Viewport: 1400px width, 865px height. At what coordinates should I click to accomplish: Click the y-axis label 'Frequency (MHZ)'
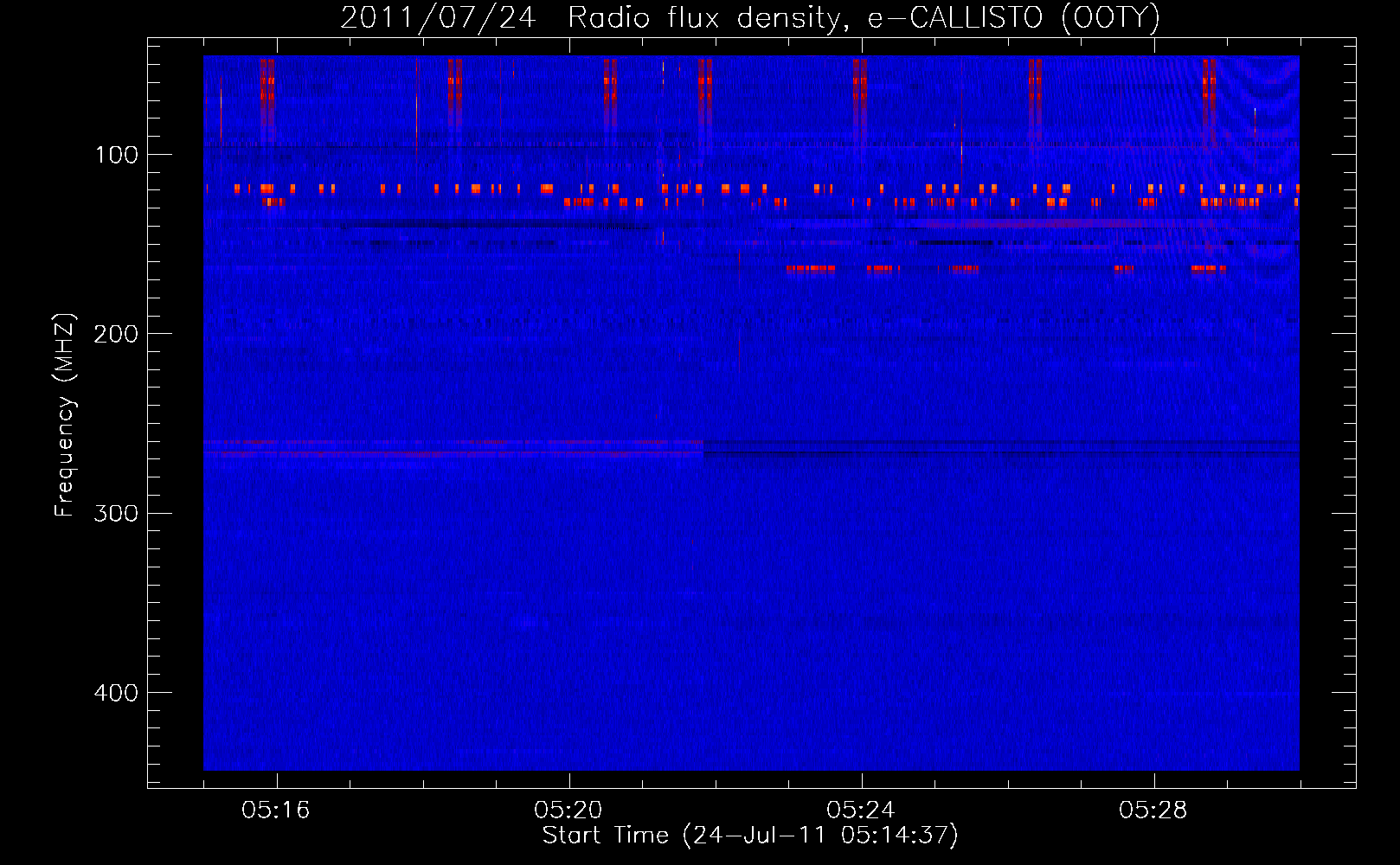(66, 415)
